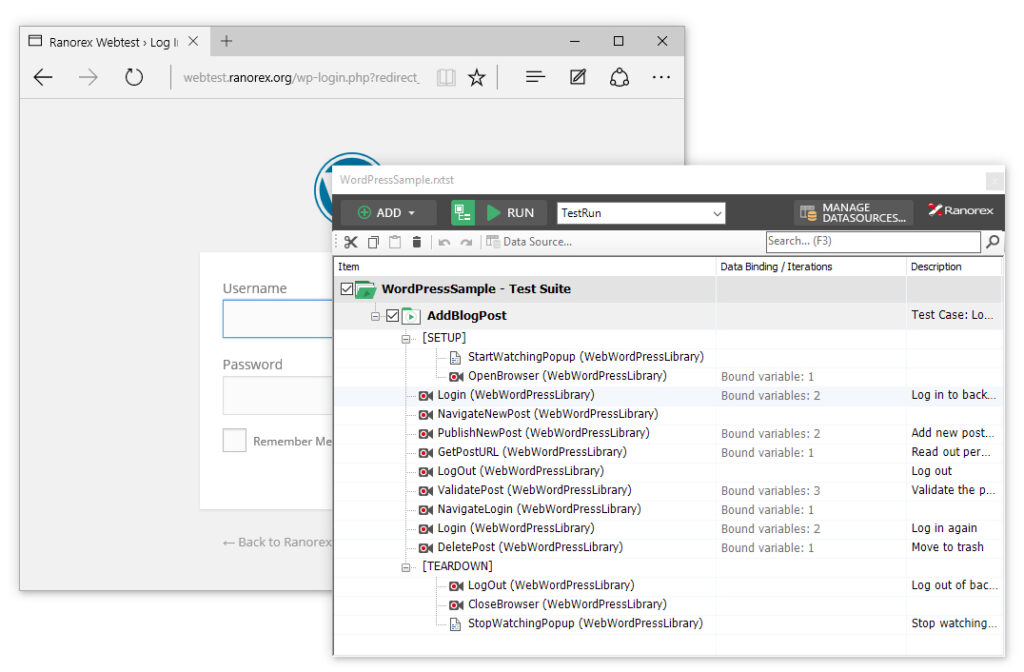Collapse the [SETUP] section
The height and width of the screenshot is (672, 1024).
pyautogui.click(x=406, y=338)
